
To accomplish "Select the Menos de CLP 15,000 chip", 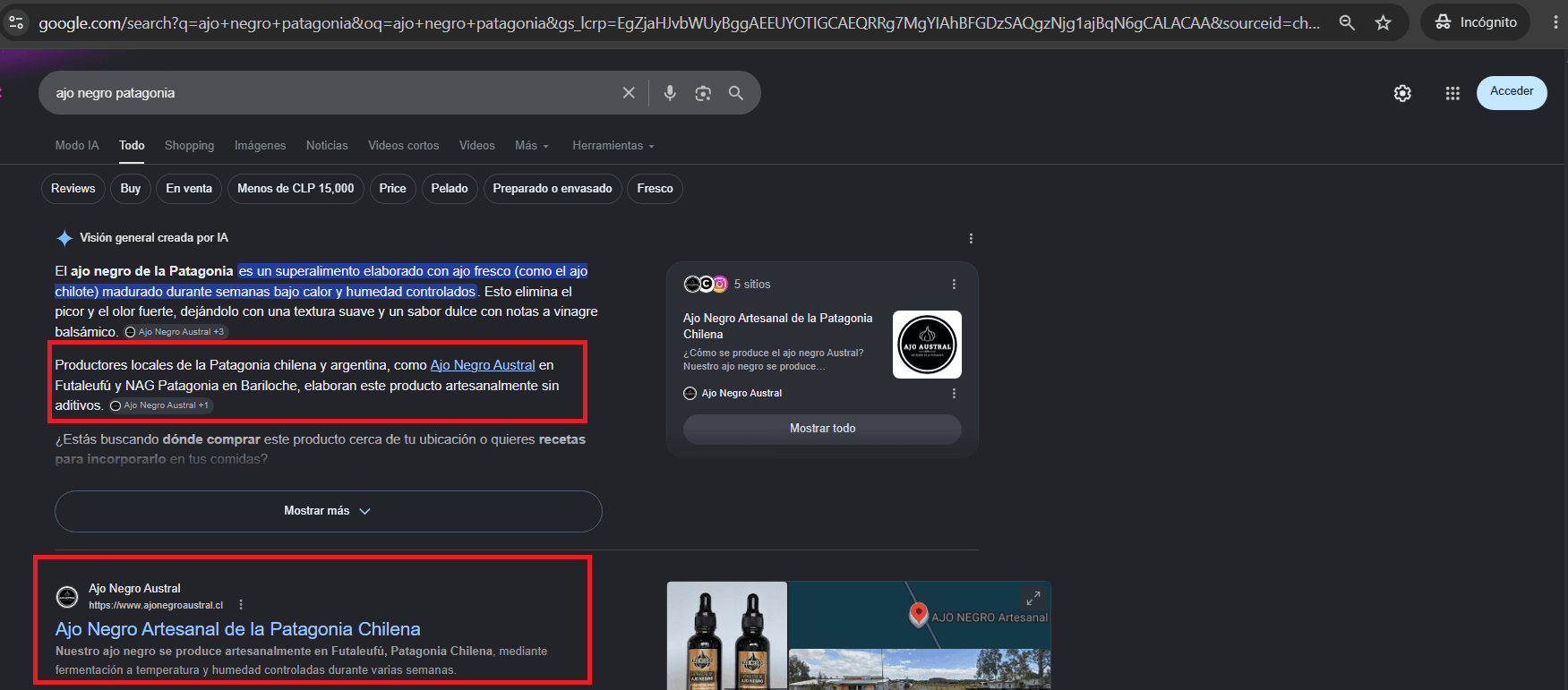I will [x=296, y=189].
